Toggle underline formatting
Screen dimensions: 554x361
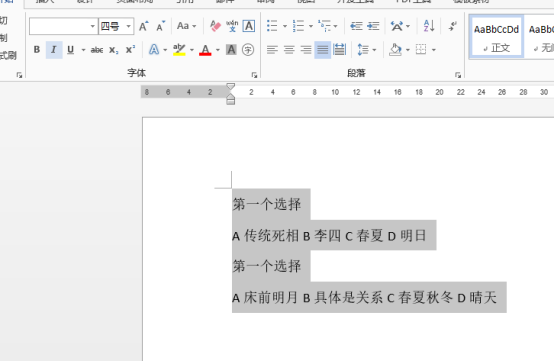pyautogui.click(x=71, y=50)
